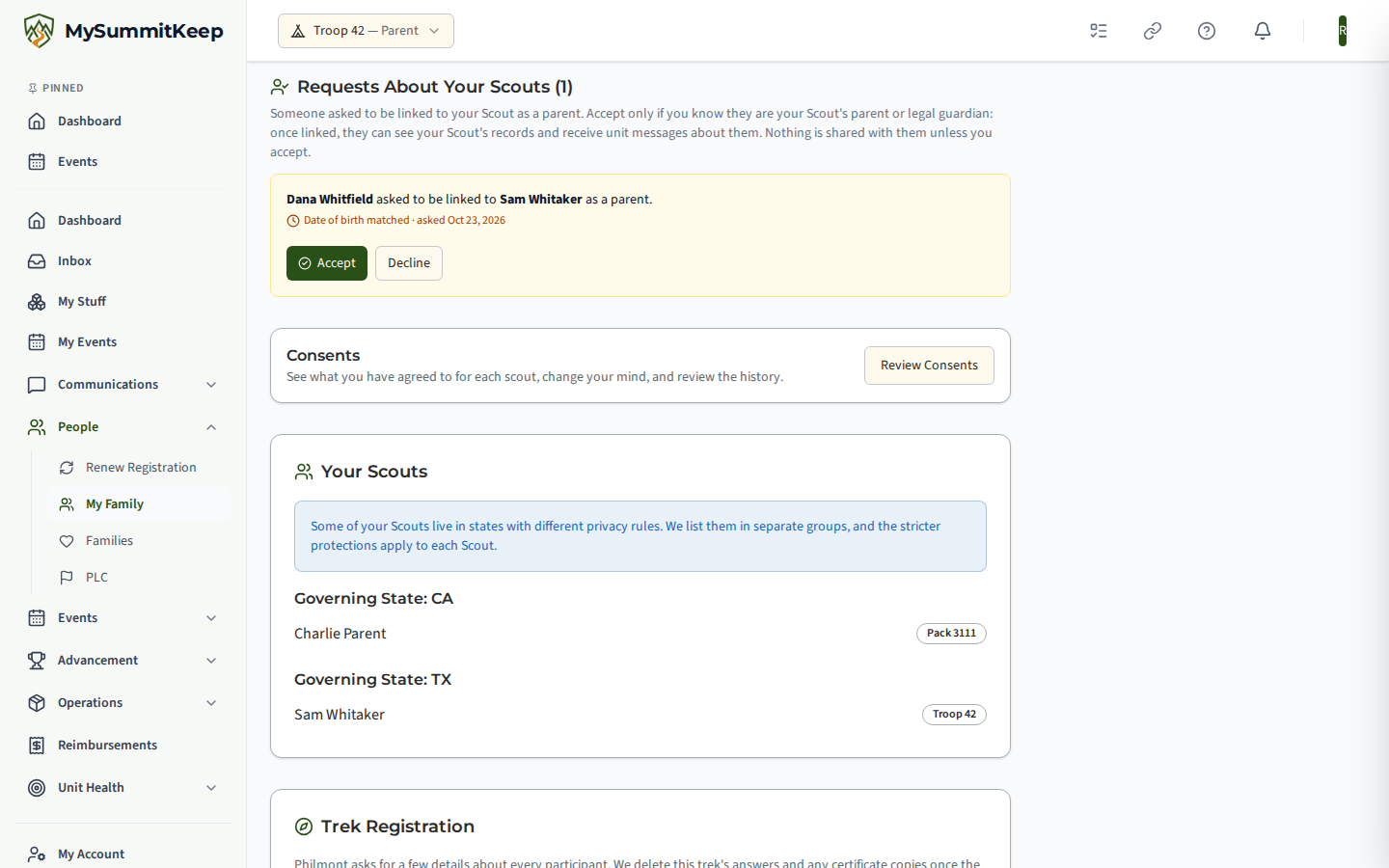Collapse the People section chevron
The height and width of the screenshot is (868, 1389).
(x=211, y=427)
